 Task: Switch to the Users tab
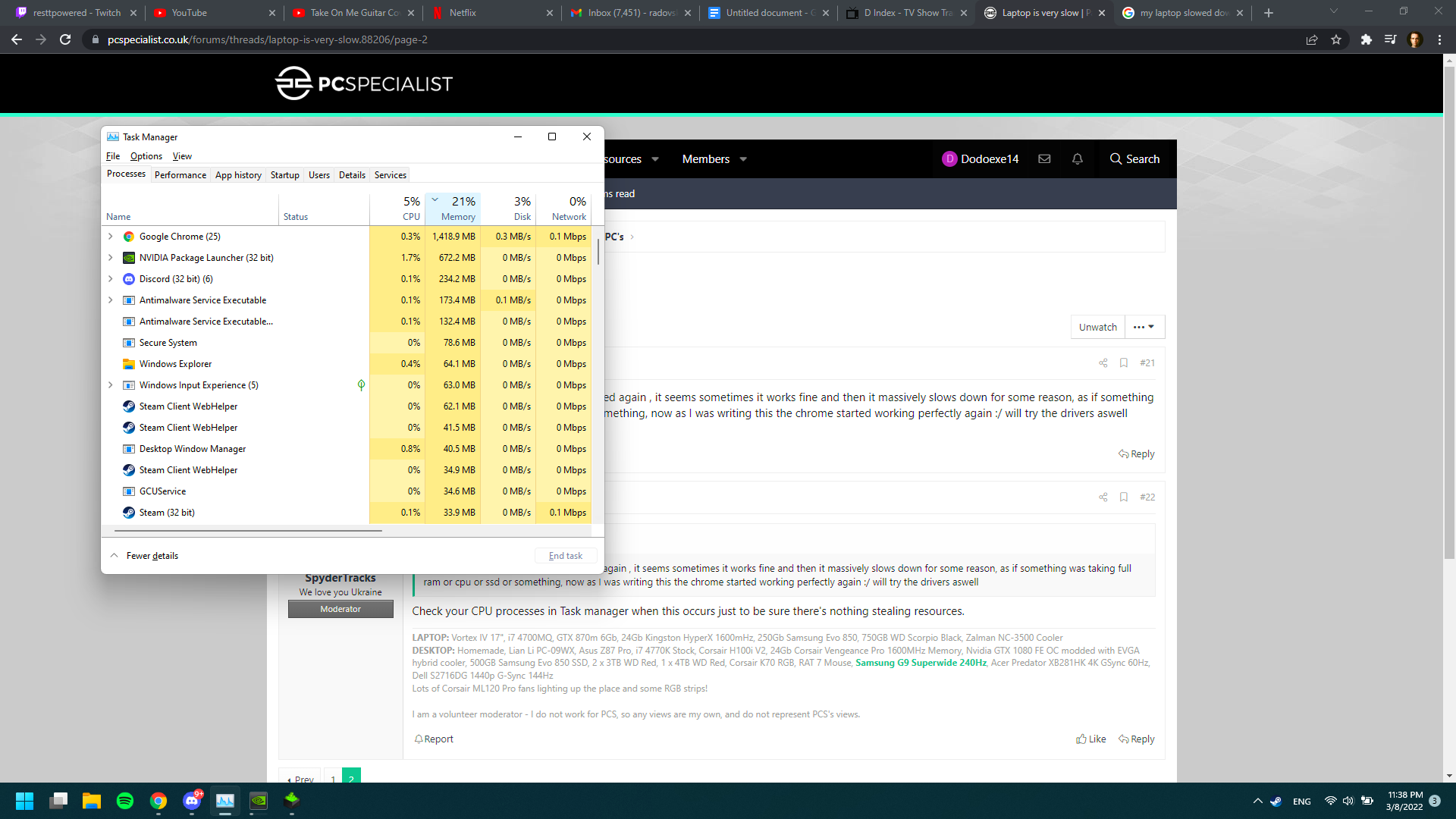(319, 175)
